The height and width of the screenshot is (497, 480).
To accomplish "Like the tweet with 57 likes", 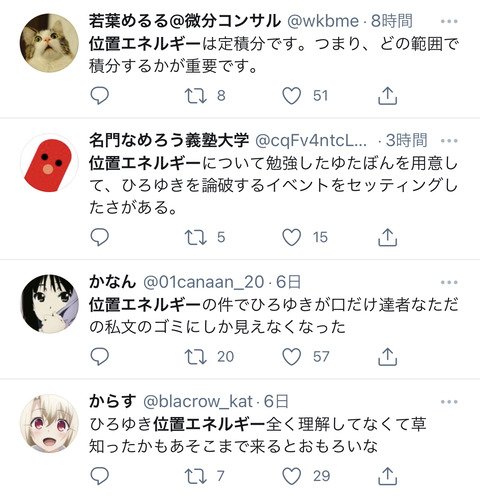I will (x=292, y=357).
